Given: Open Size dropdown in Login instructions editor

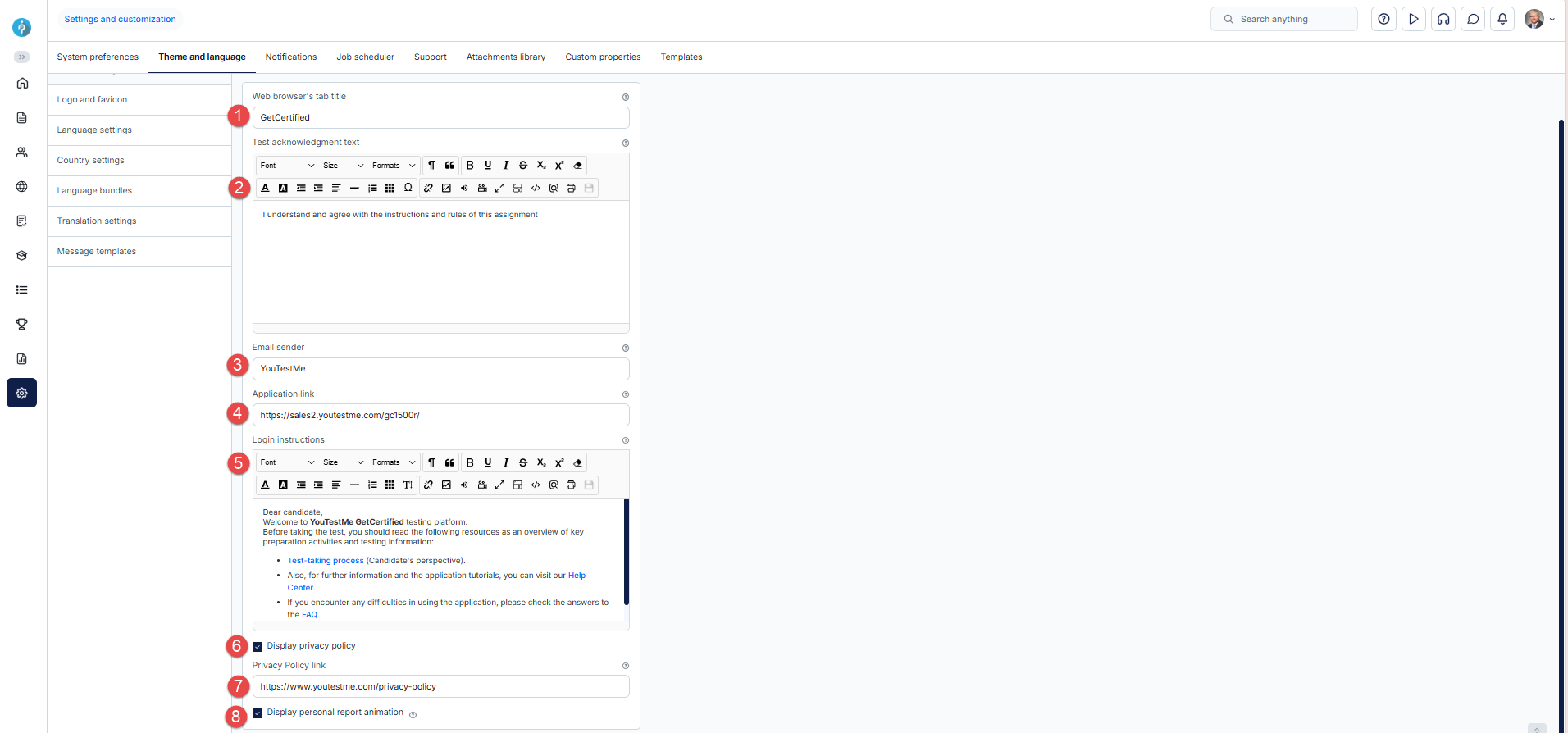Looking at the screenshot, I should coord(343,462).
